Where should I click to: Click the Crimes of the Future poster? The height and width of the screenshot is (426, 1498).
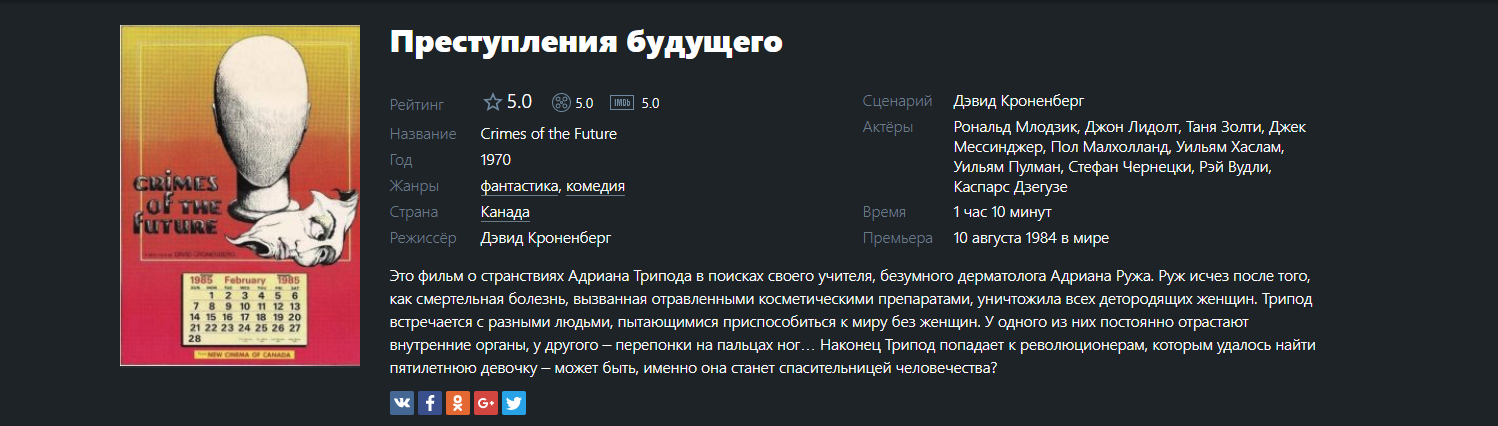pyautogui.click(x=239, y=196)
